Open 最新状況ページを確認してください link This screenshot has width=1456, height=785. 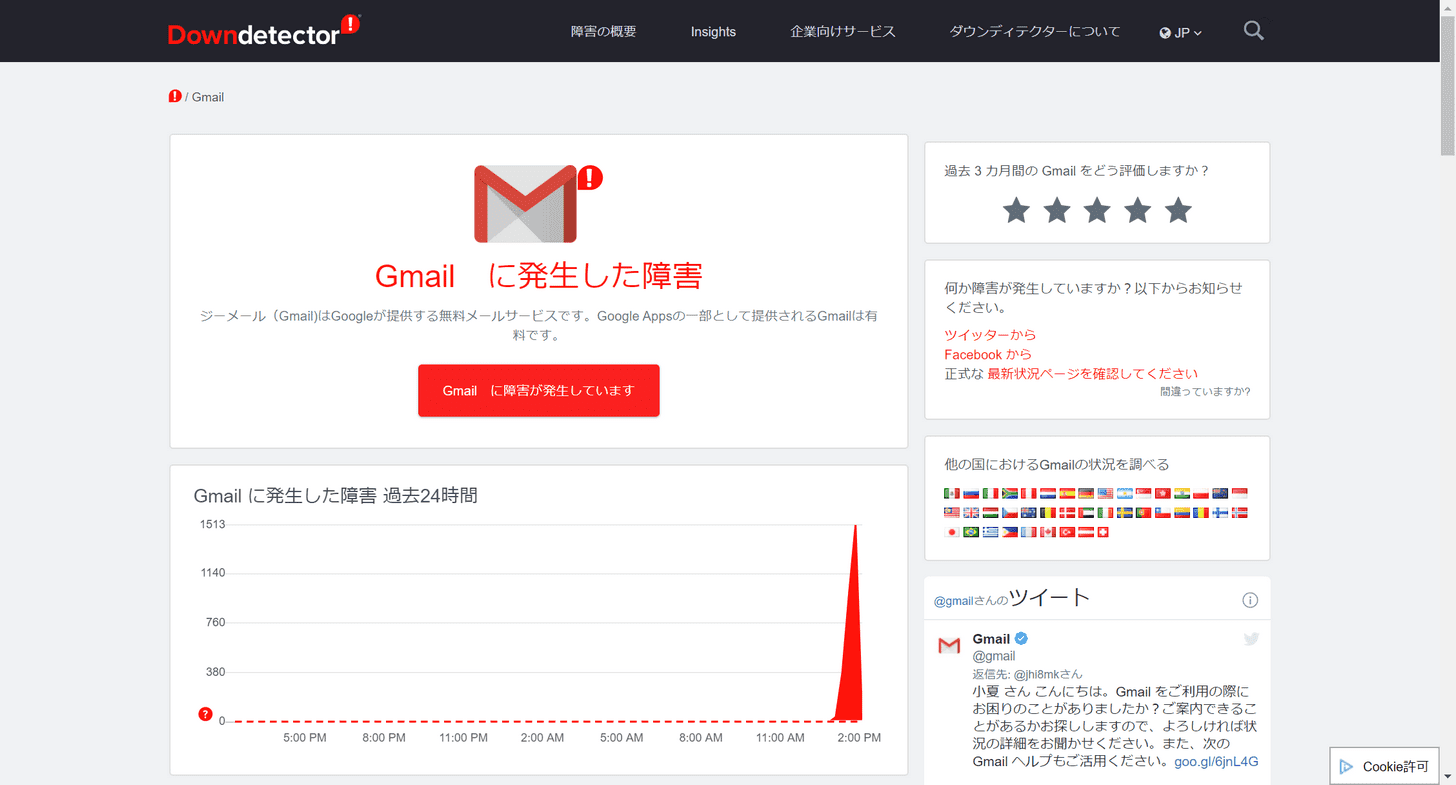tap(1093, 374)
